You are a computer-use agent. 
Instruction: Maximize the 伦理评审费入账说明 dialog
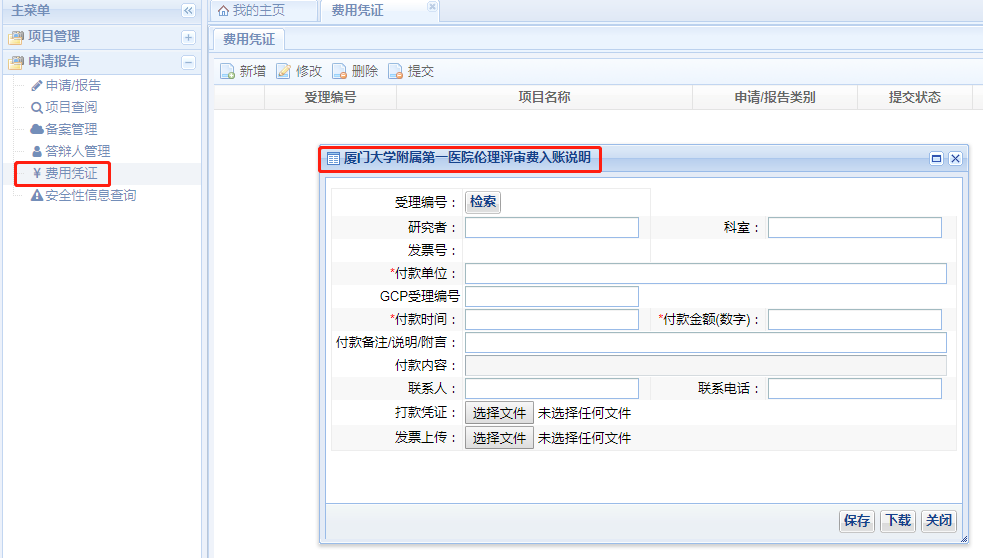point(937,158)
